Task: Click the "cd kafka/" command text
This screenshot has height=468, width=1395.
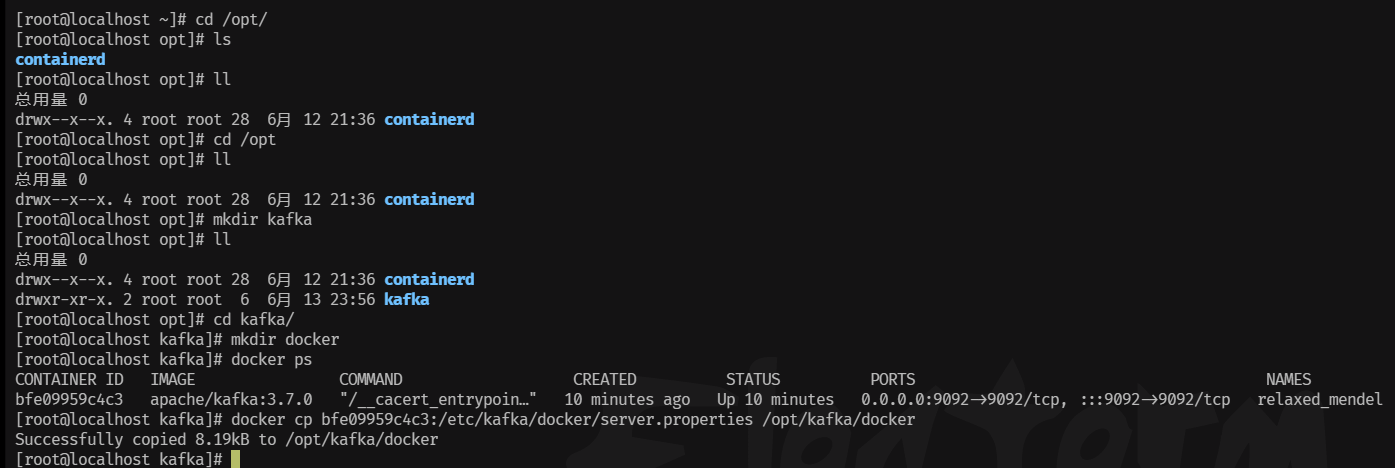Action: click(253, 319)
